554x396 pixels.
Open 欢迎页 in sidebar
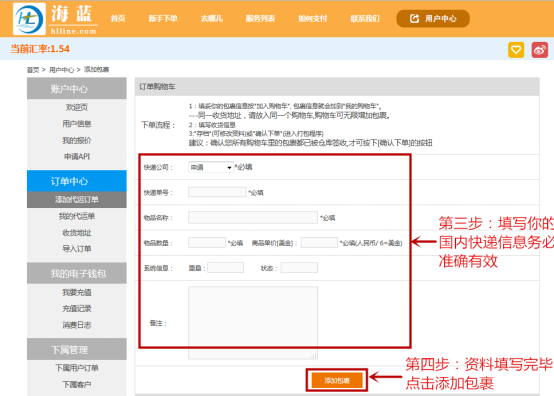[77, 107]
